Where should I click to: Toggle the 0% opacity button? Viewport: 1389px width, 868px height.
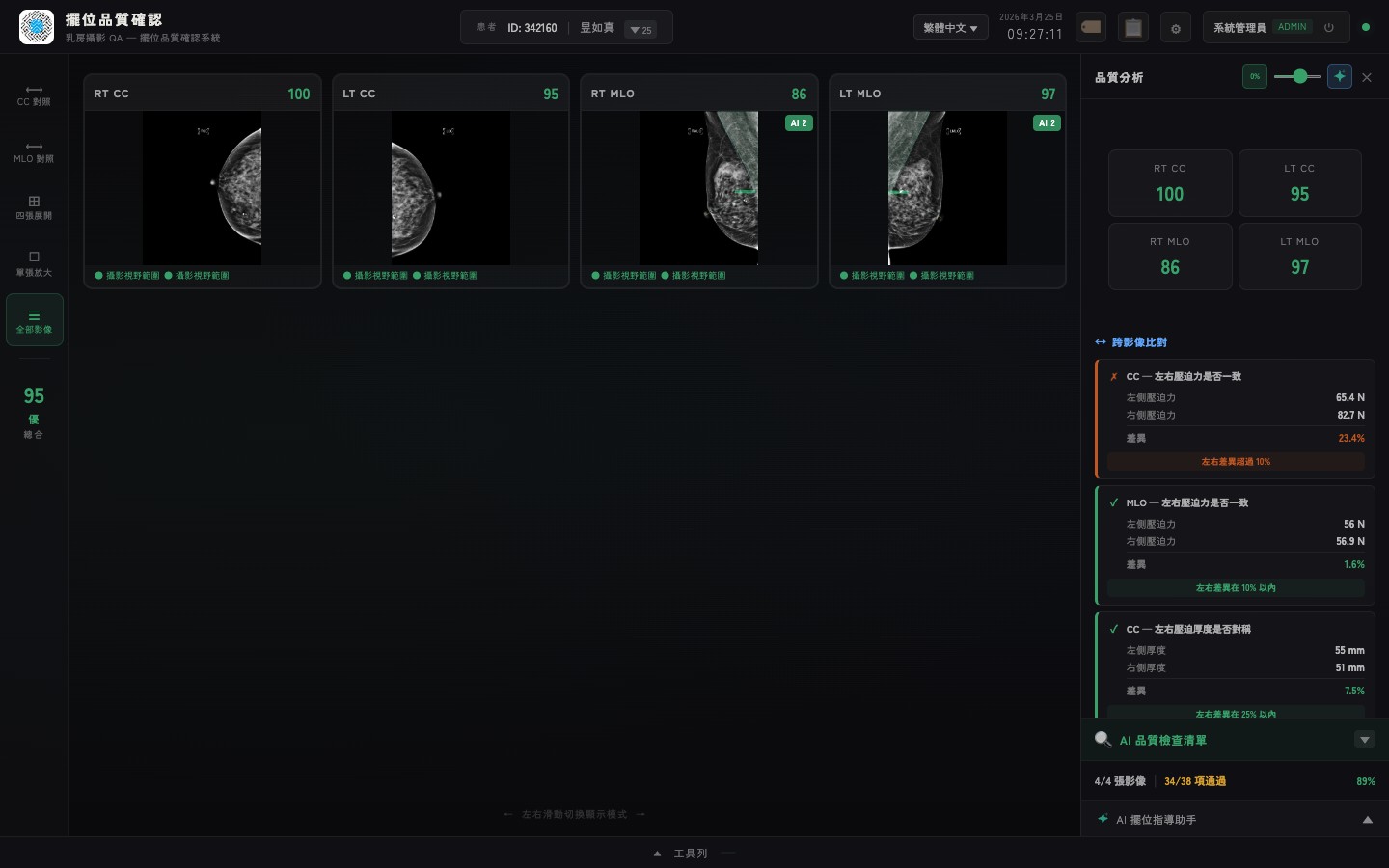coord(1255,76)
